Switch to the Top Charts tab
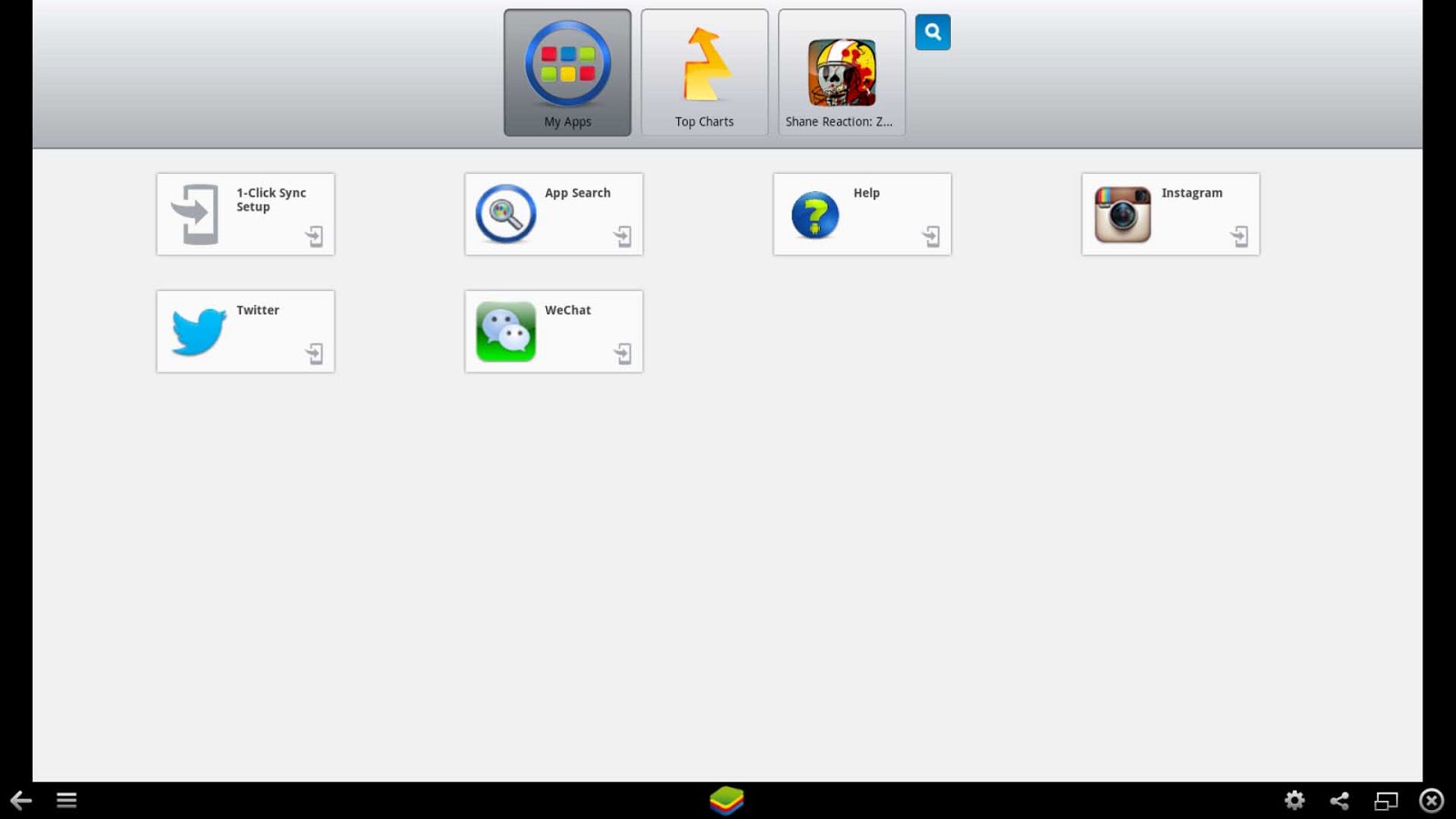Viewport: 1456px width, 819px height. pyautogui.click(x=704, y=73)
